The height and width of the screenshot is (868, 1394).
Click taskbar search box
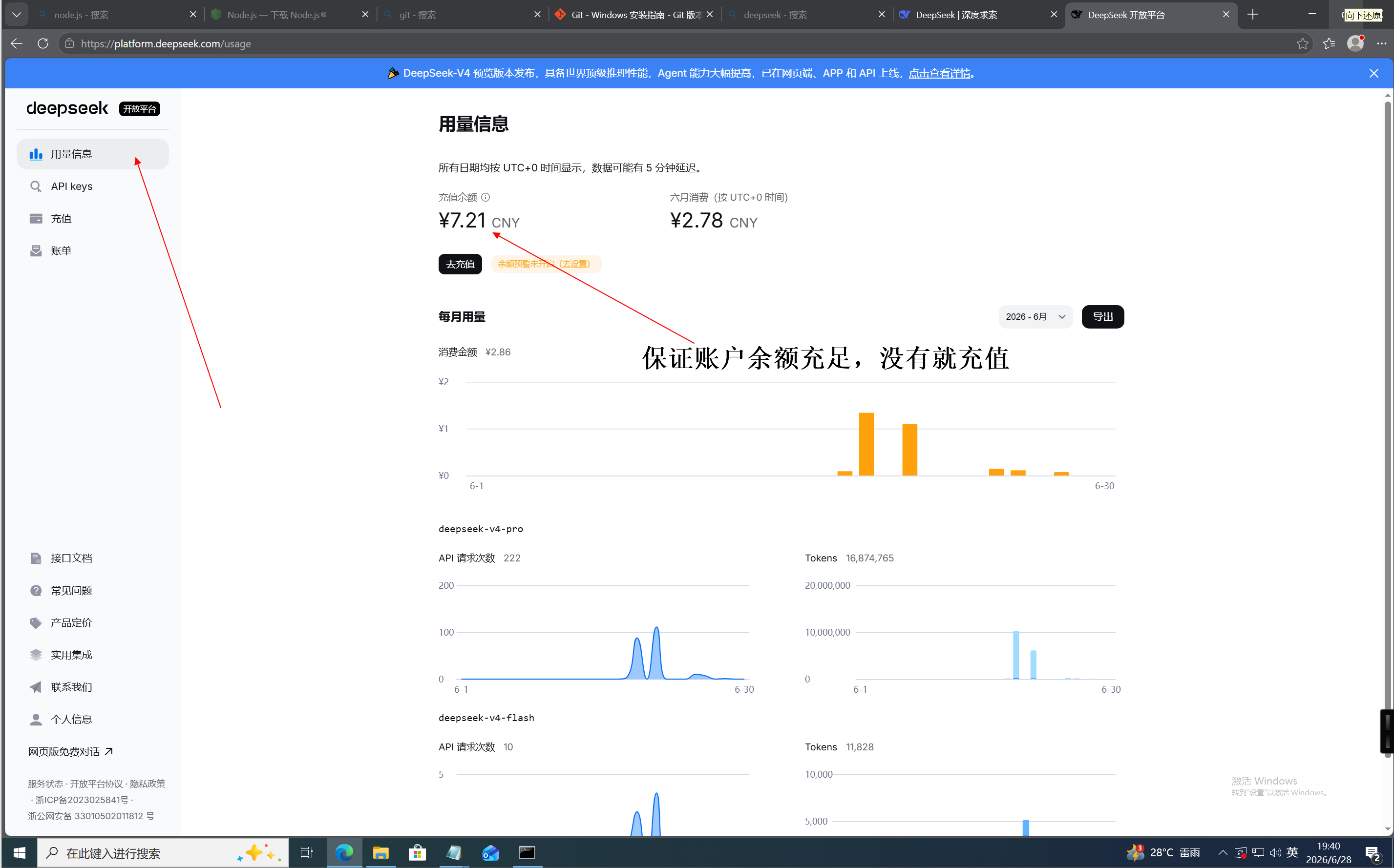[x=163, y=852]
